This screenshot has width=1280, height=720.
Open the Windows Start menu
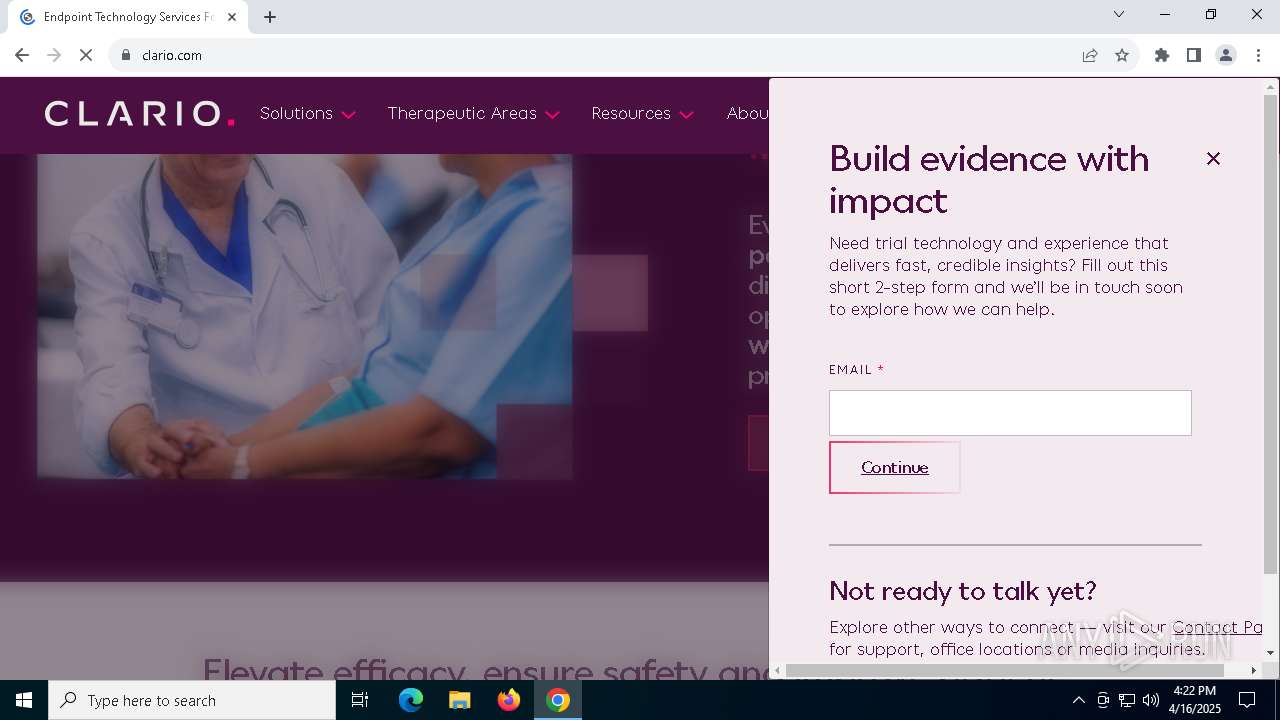click(x=24, y=700)
